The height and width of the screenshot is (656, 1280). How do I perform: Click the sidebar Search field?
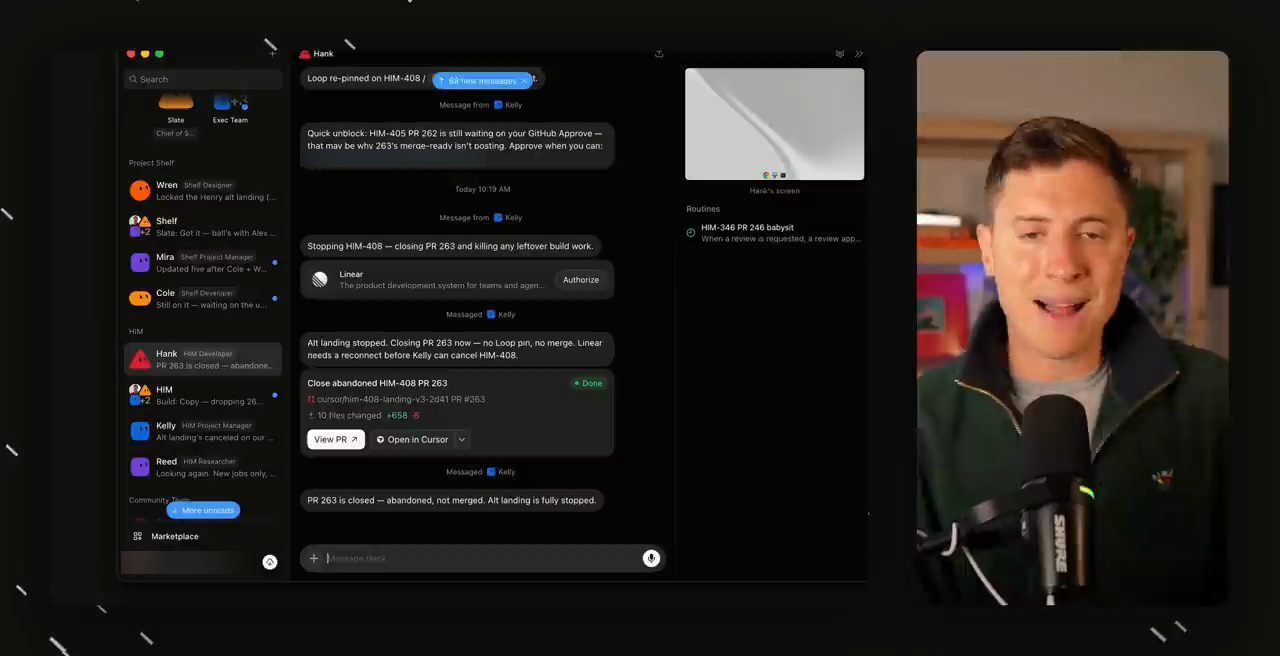tap(204, 79)
